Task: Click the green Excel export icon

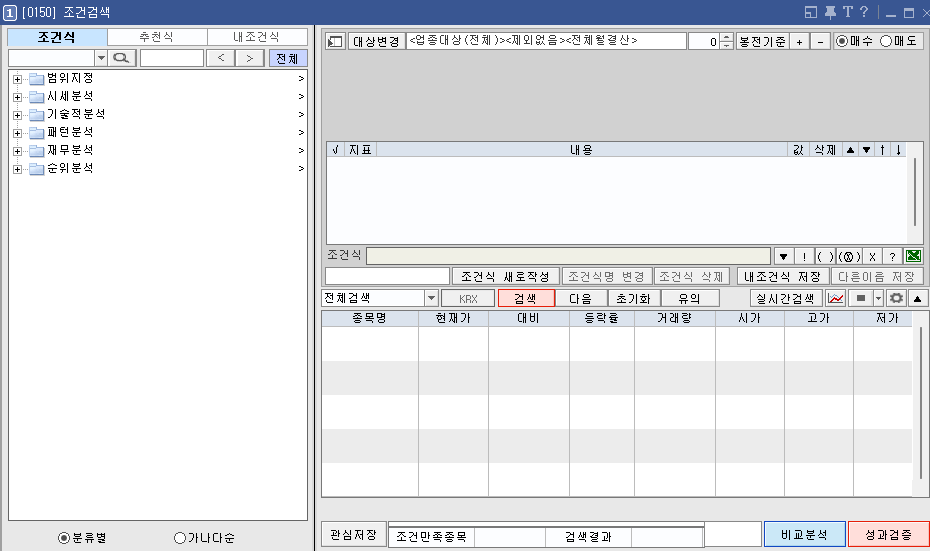Action: 913,256
